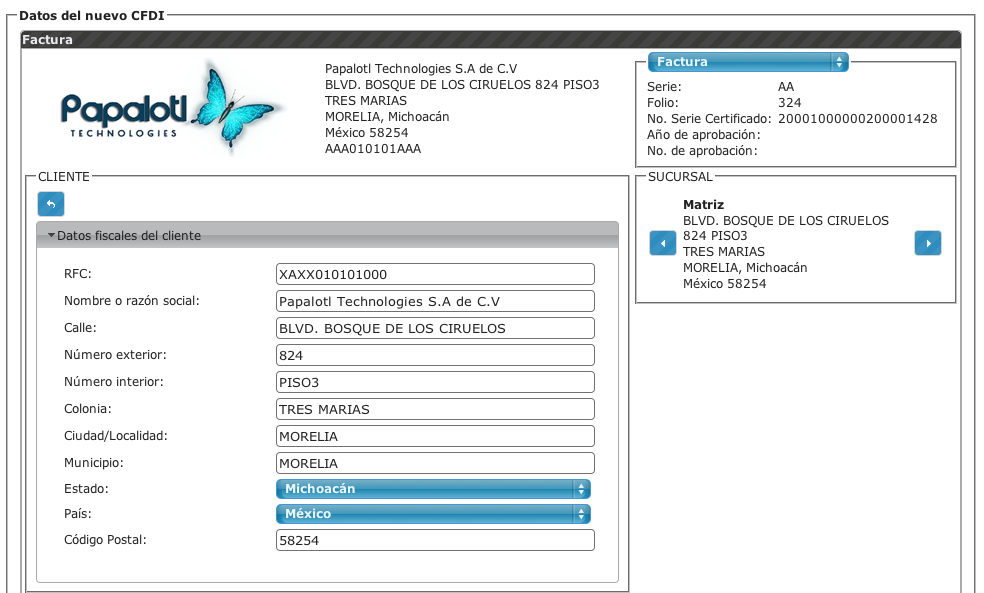This screenshot has width=984, height=593.
Task: Click the Matriz sucursal name
Action: click(703, 205)
